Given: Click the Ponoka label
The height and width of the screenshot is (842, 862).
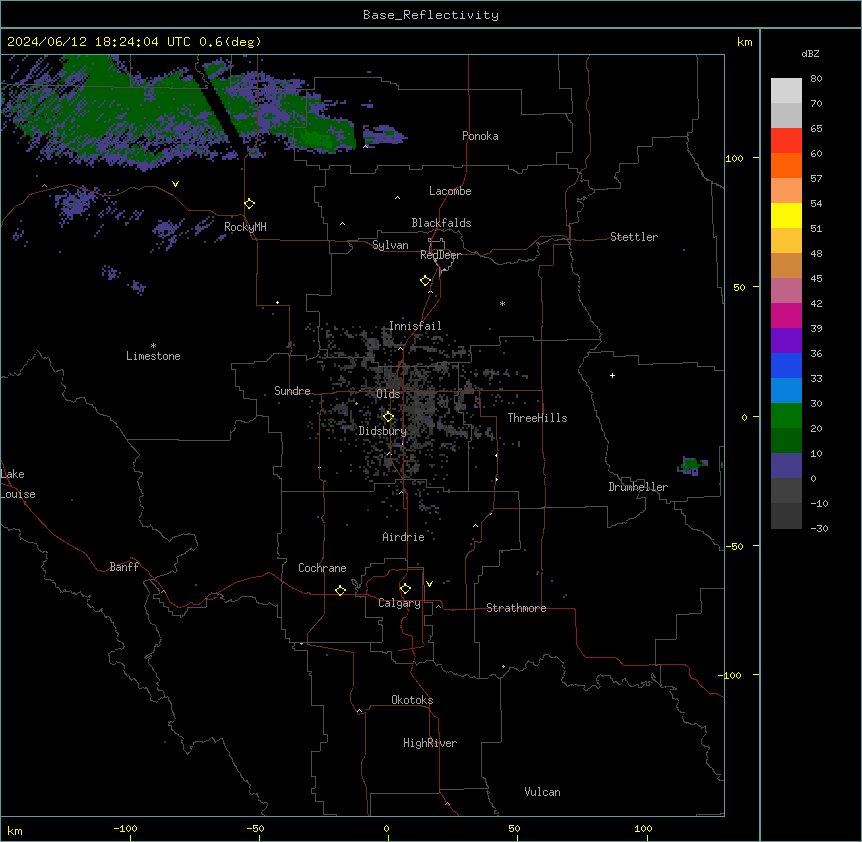Looking at the screenshot, I should tap(480, 136).
